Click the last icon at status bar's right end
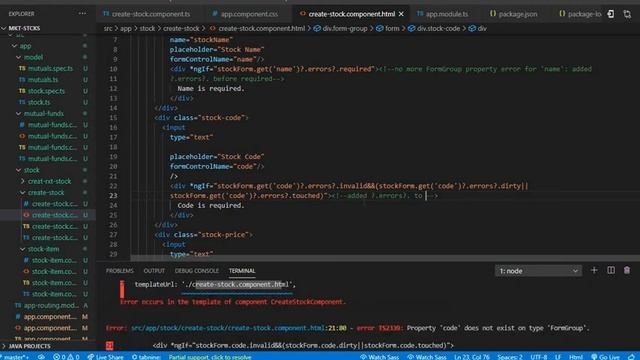This screenshot has width=640, height=360. pyautogui.click(x=631, y=357)
